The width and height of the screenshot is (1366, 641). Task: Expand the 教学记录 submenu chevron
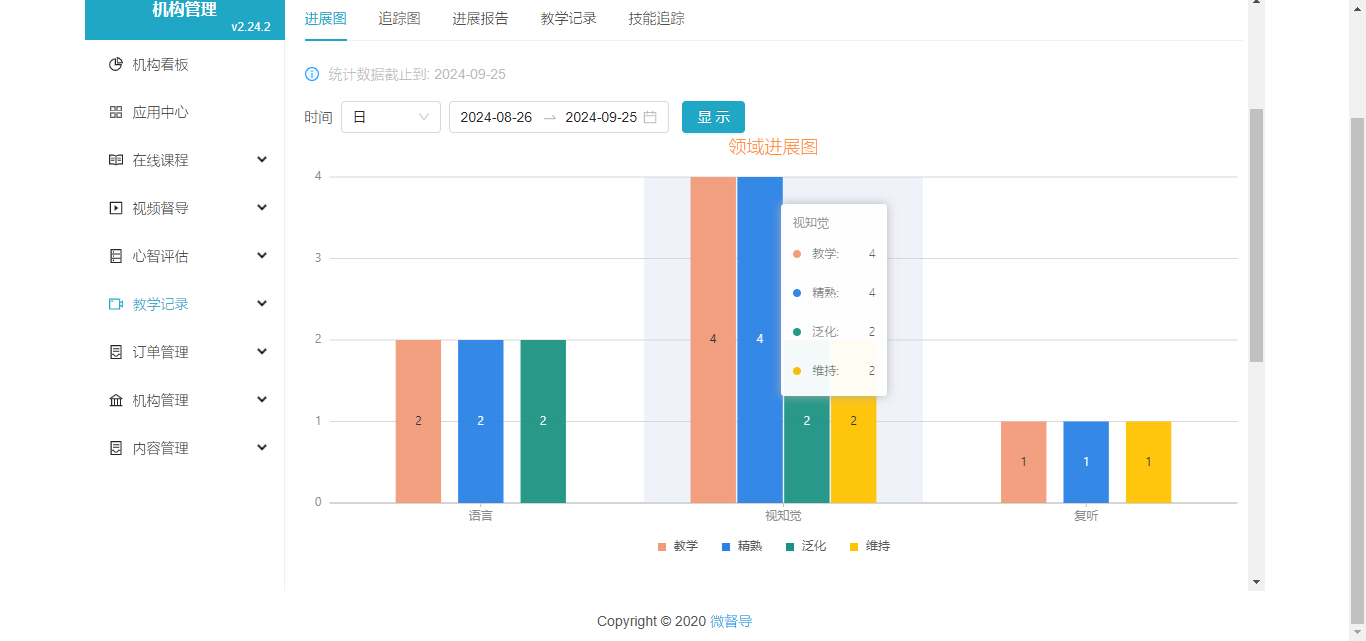262,304
